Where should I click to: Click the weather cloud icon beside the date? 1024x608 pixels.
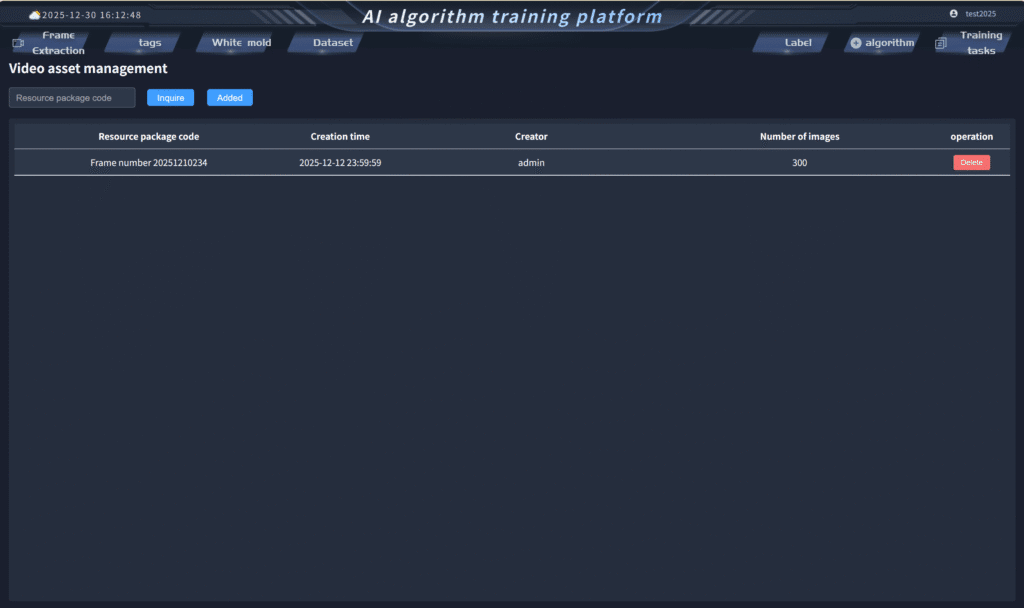tap(35, 15)
